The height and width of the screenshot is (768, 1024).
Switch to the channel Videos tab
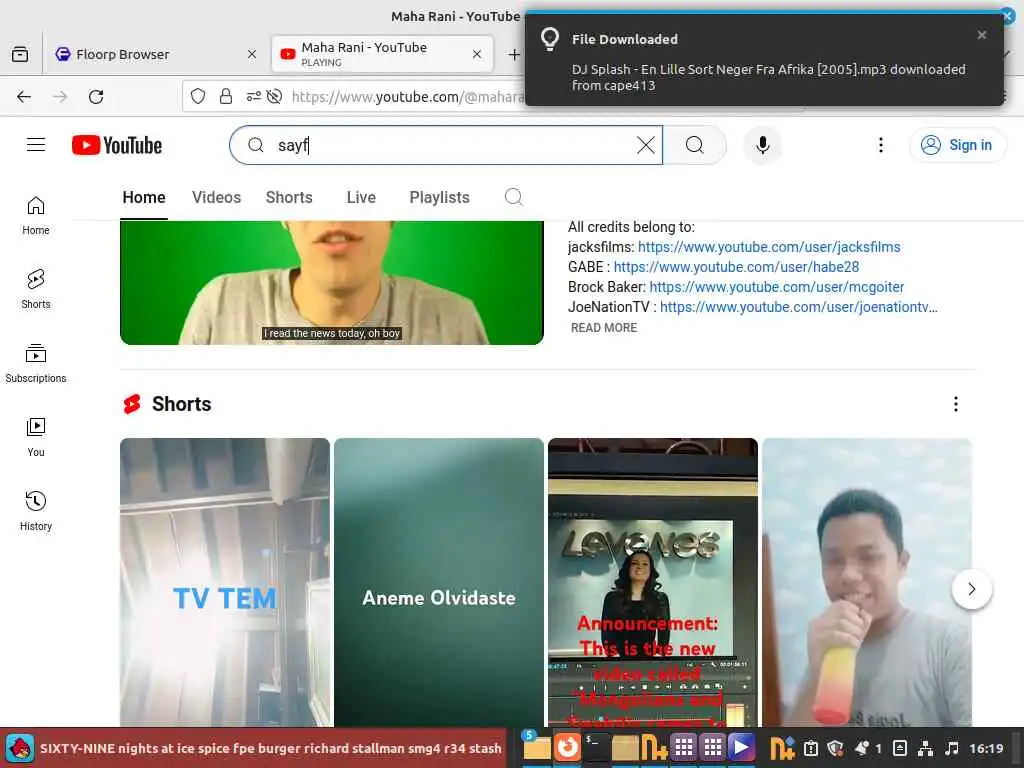[x=216, y=197]
